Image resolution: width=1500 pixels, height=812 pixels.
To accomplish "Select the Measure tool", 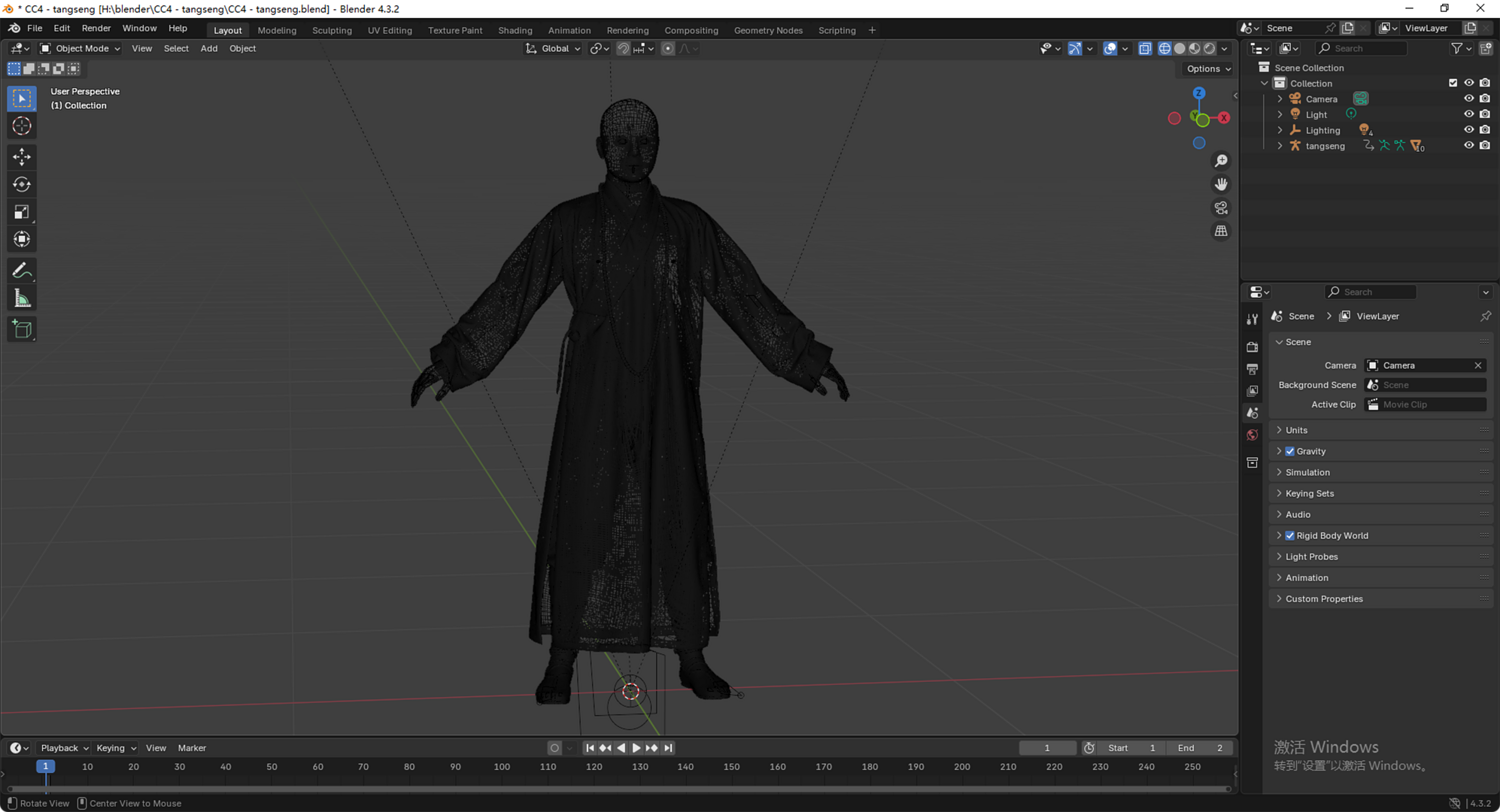I will click(x=22, y=298).
